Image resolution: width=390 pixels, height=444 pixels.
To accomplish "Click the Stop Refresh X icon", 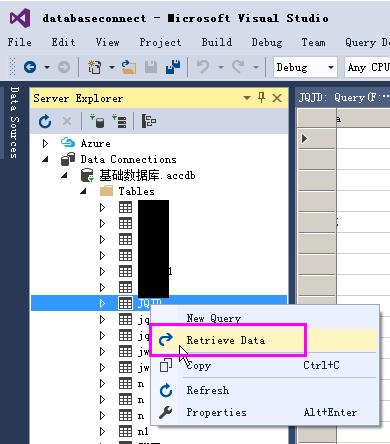I will [67, 121].
